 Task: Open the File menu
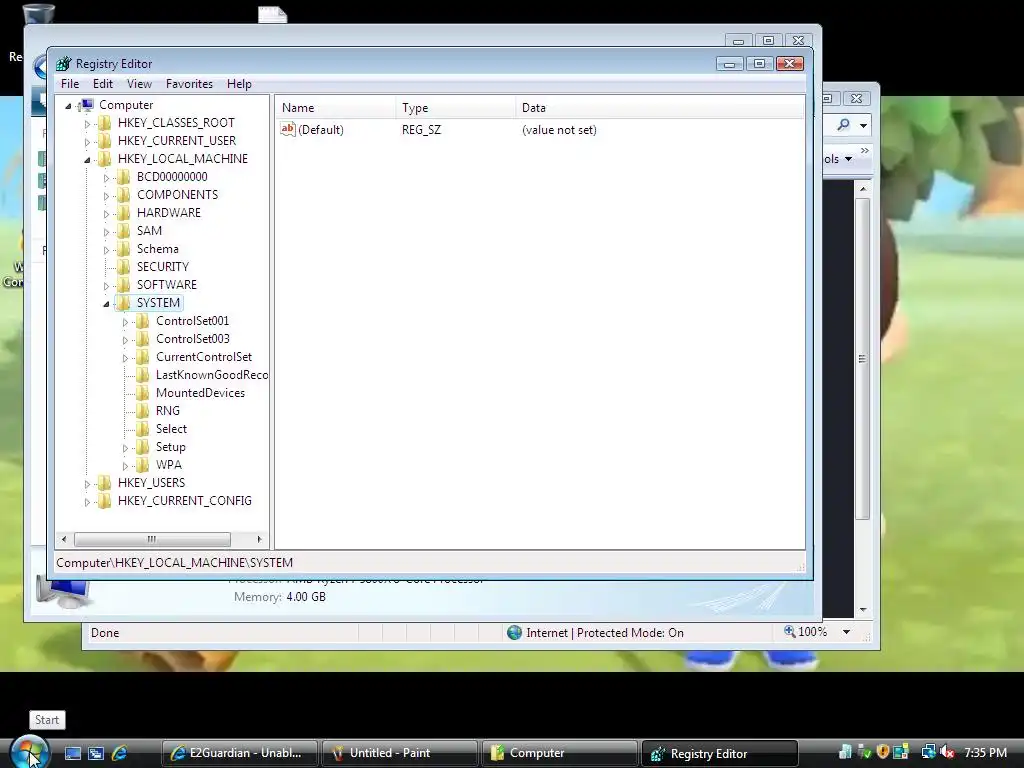pos(70,84)
